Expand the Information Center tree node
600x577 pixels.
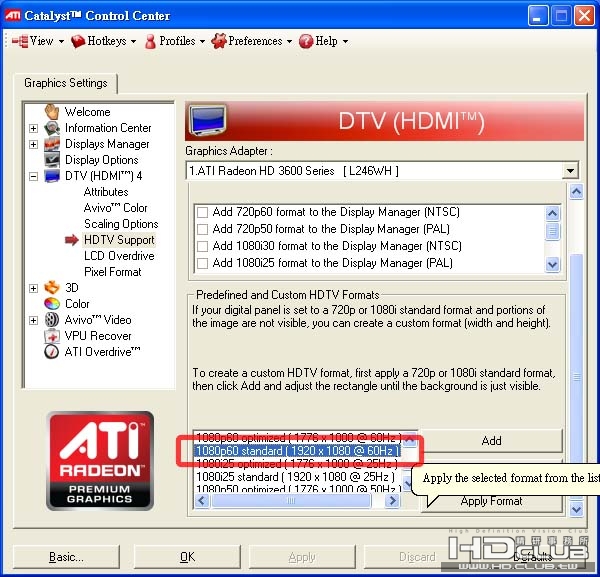[x=34, y=128]
